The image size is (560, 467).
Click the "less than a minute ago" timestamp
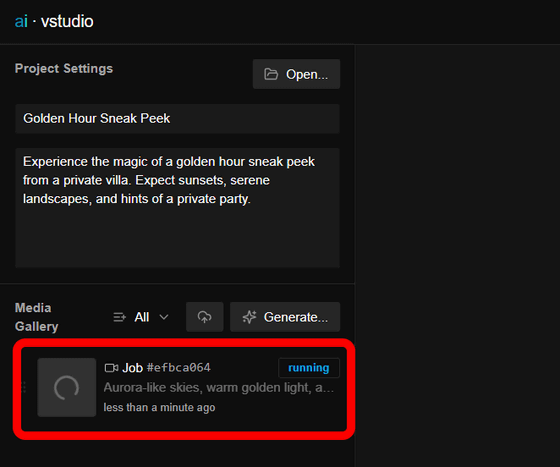coord(159,407)
